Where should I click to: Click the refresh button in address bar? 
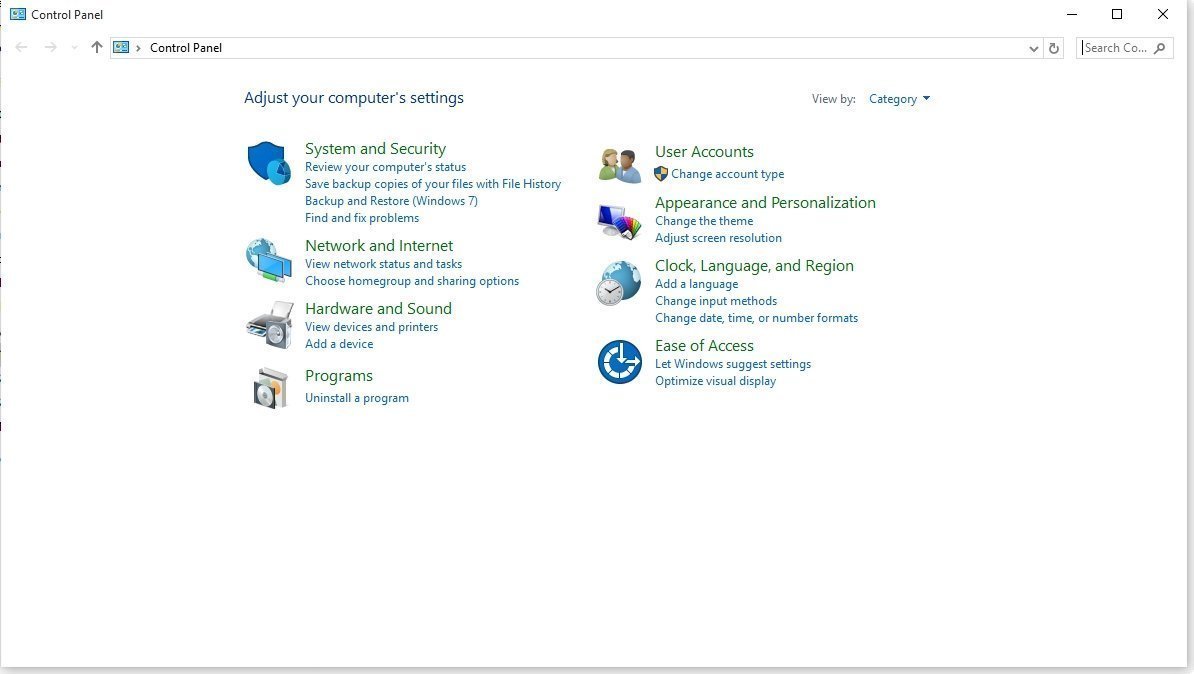(x=1053, y=47)
